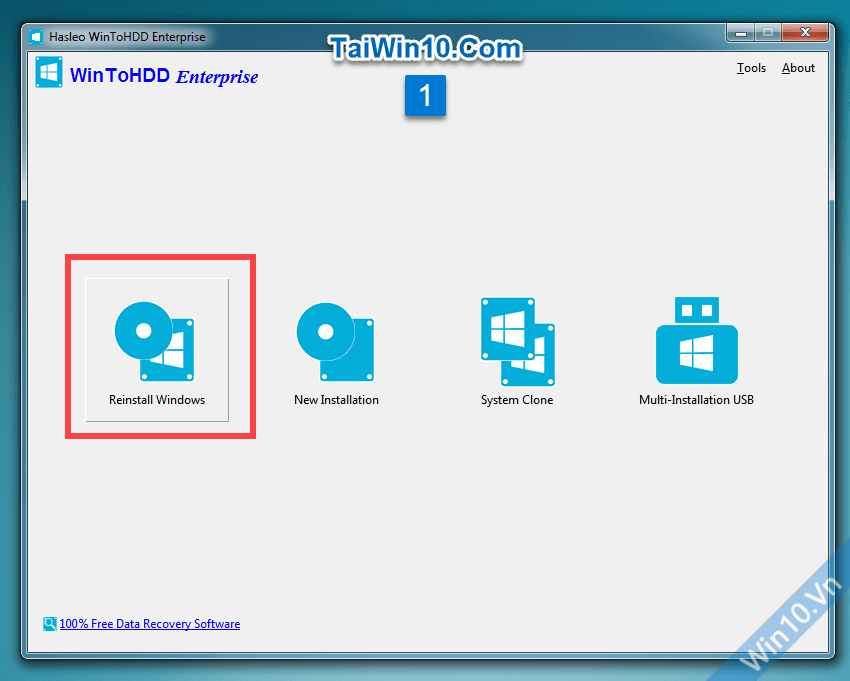Viewport: 850px width, 681px height.
Task: Select the Reinstall Windows option
Action: click(x=157, y=350)
